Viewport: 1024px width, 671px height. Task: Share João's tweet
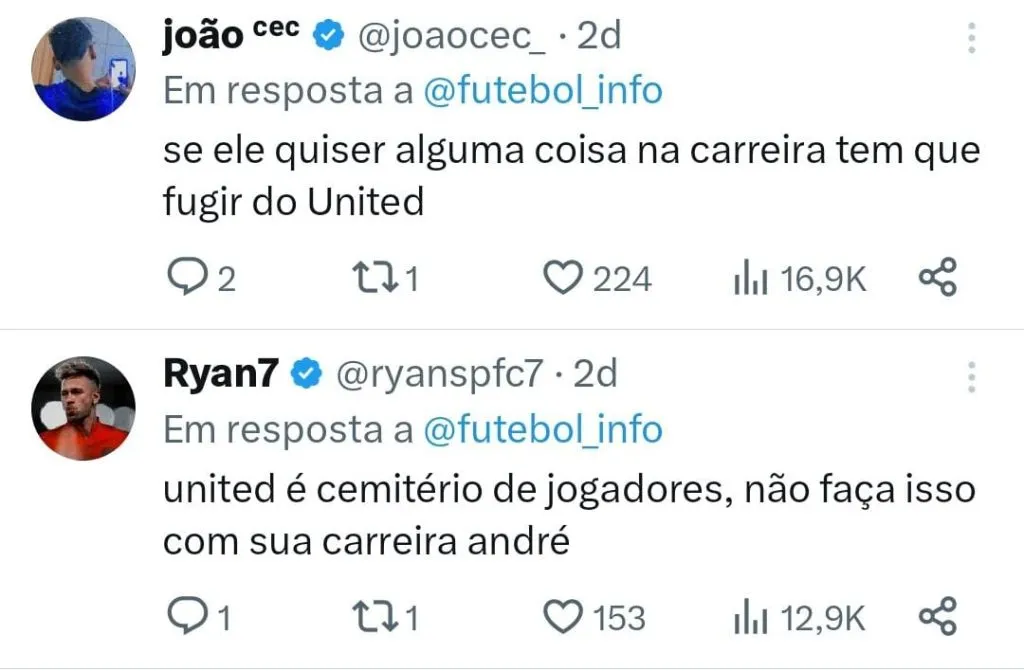click(x=937, y=278)
